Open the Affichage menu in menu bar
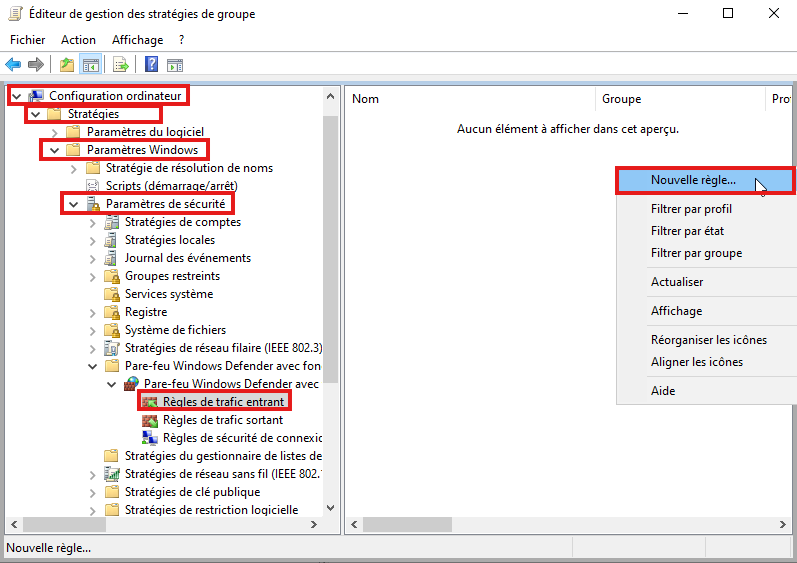Image resolution: width=797 pixels, height=563 pixels. coord(137,40)
